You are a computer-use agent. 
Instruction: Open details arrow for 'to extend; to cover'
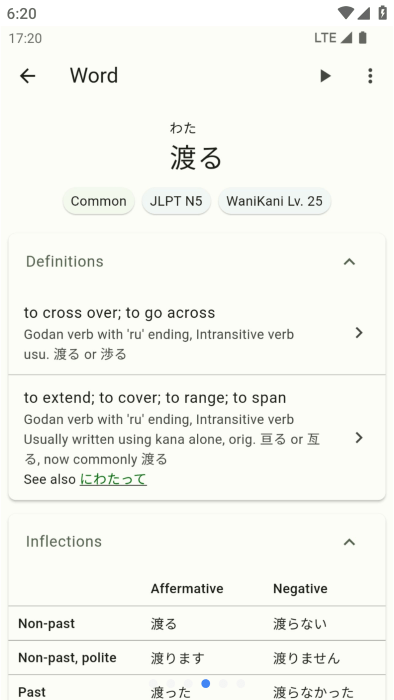359,438
